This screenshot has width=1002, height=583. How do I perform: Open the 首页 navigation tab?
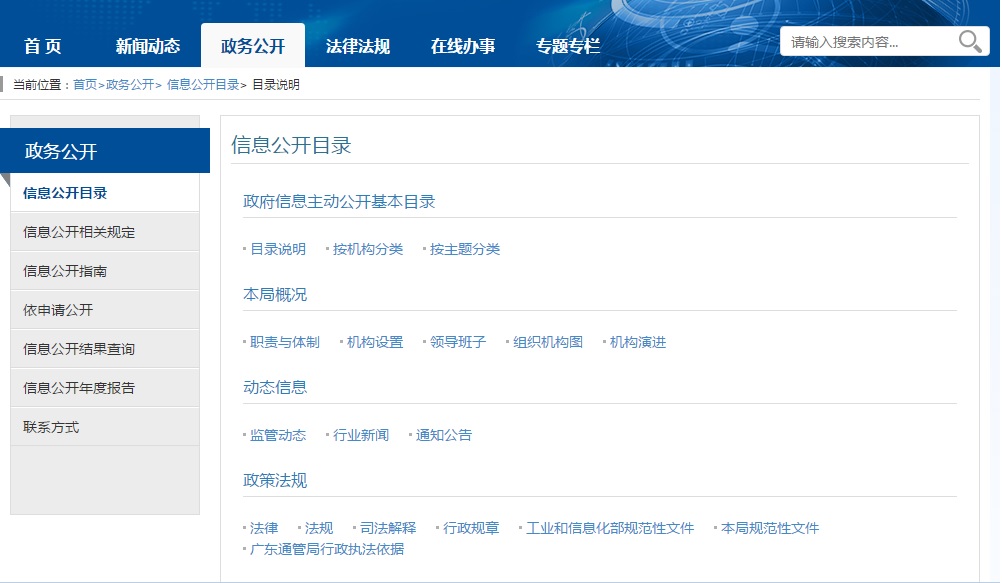(43, 46)
